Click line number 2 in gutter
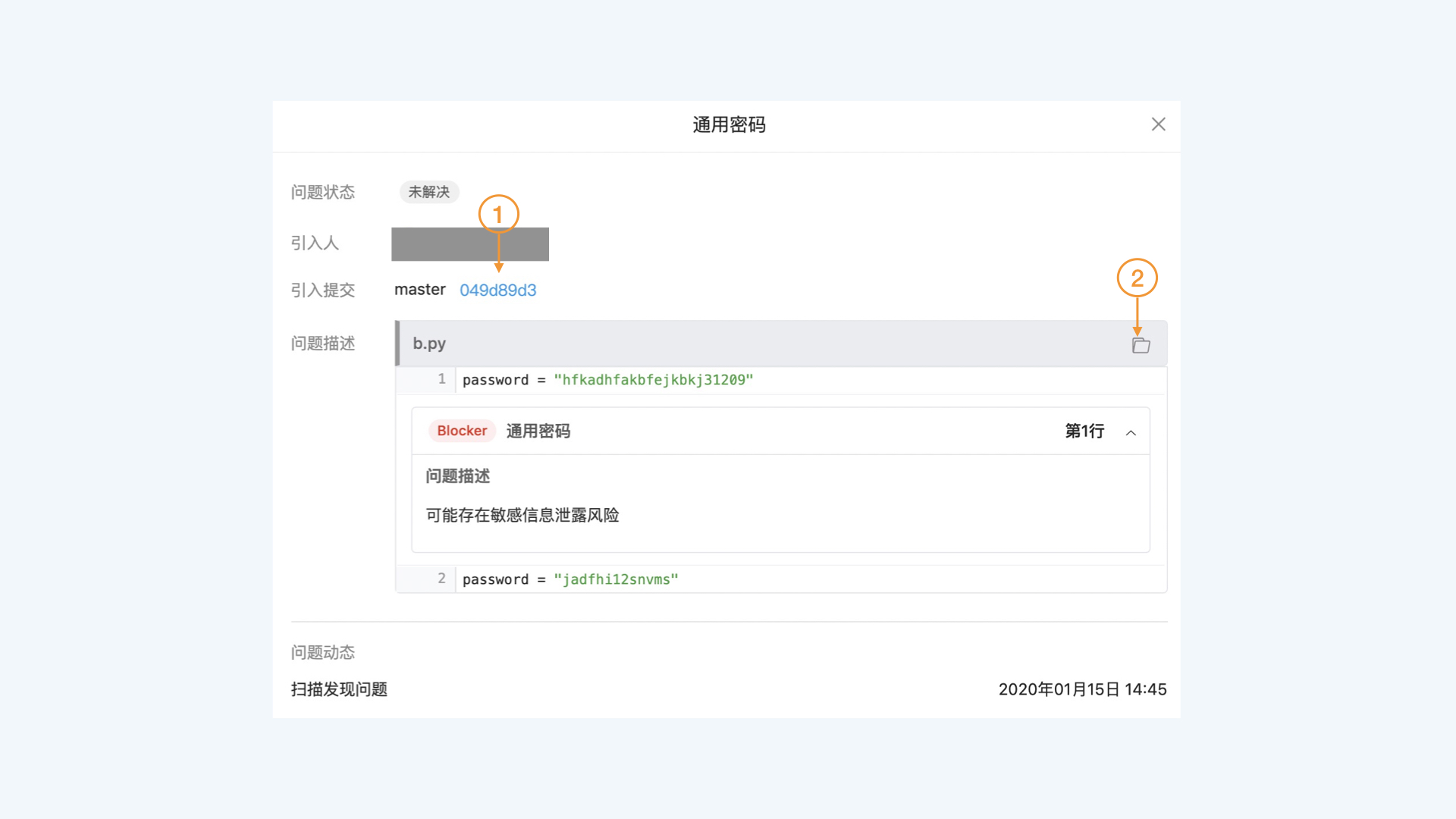The image size is (1456, 819). point(441,579)
